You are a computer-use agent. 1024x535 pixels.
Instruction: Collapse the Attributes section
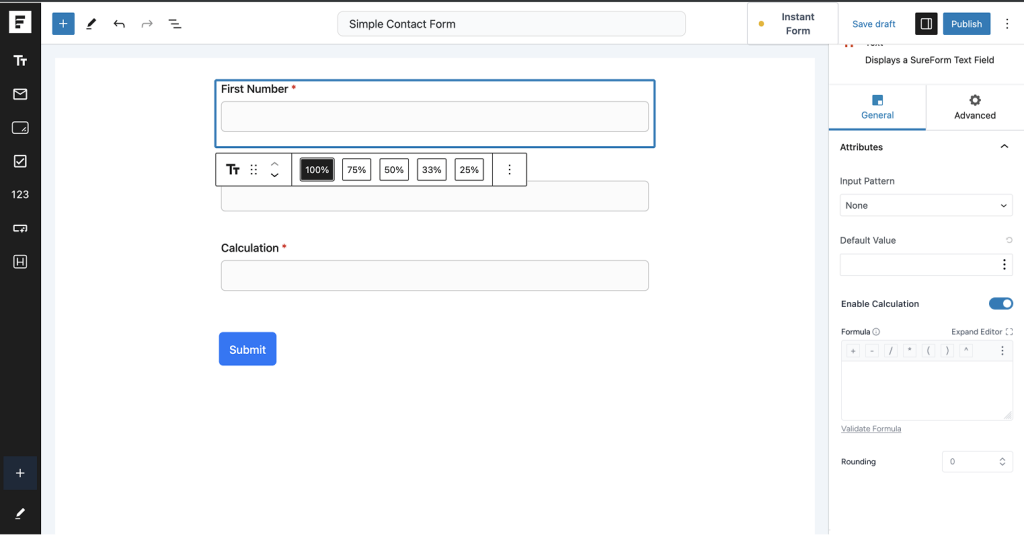pos(1004,147)
